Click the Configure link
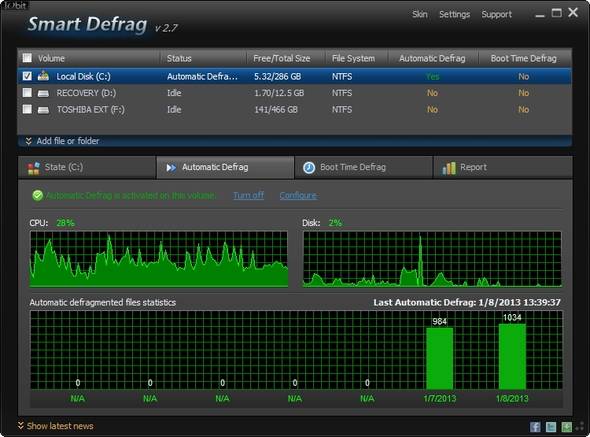 pos(298,195)
